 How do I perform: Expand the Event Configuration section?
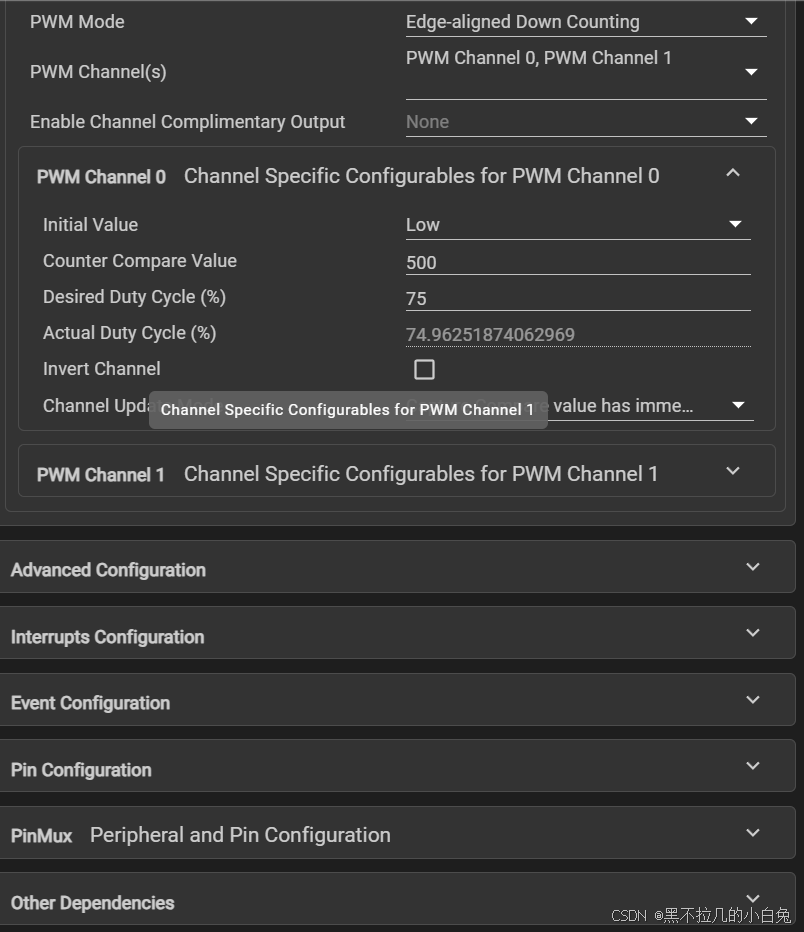click(752, 699)
